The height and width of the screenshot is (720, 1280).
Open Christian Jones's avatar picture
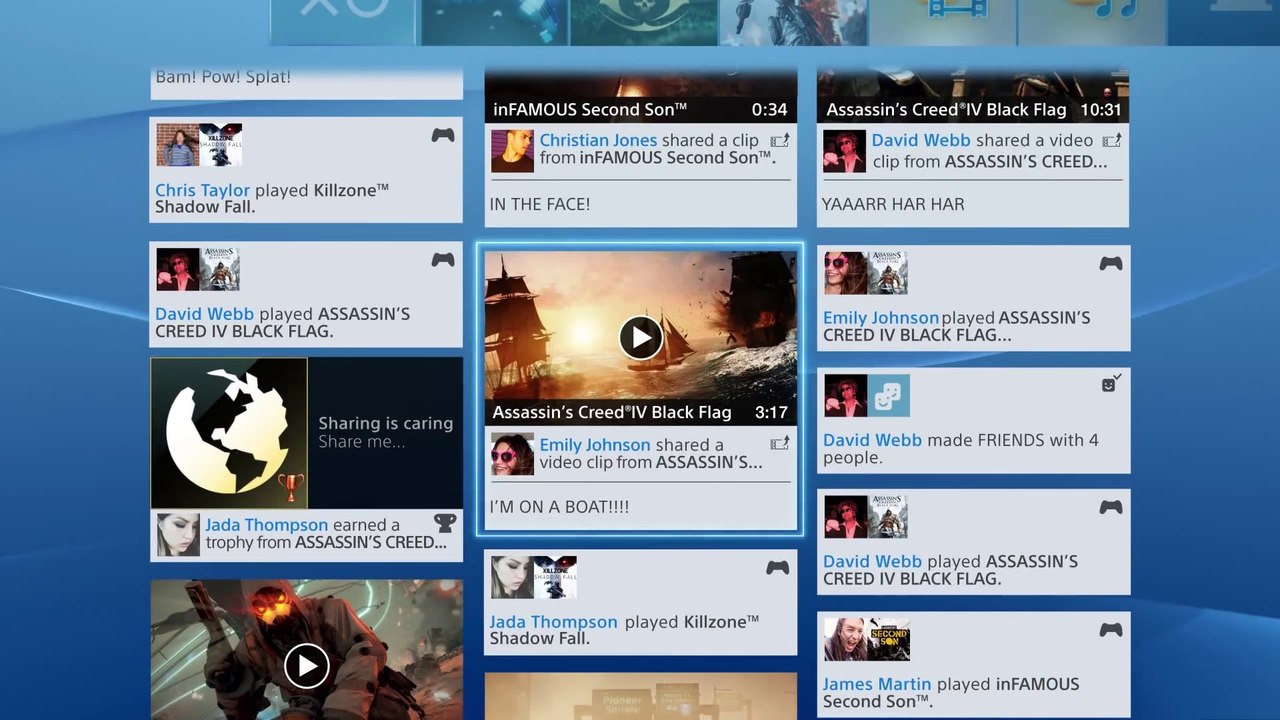512,151
